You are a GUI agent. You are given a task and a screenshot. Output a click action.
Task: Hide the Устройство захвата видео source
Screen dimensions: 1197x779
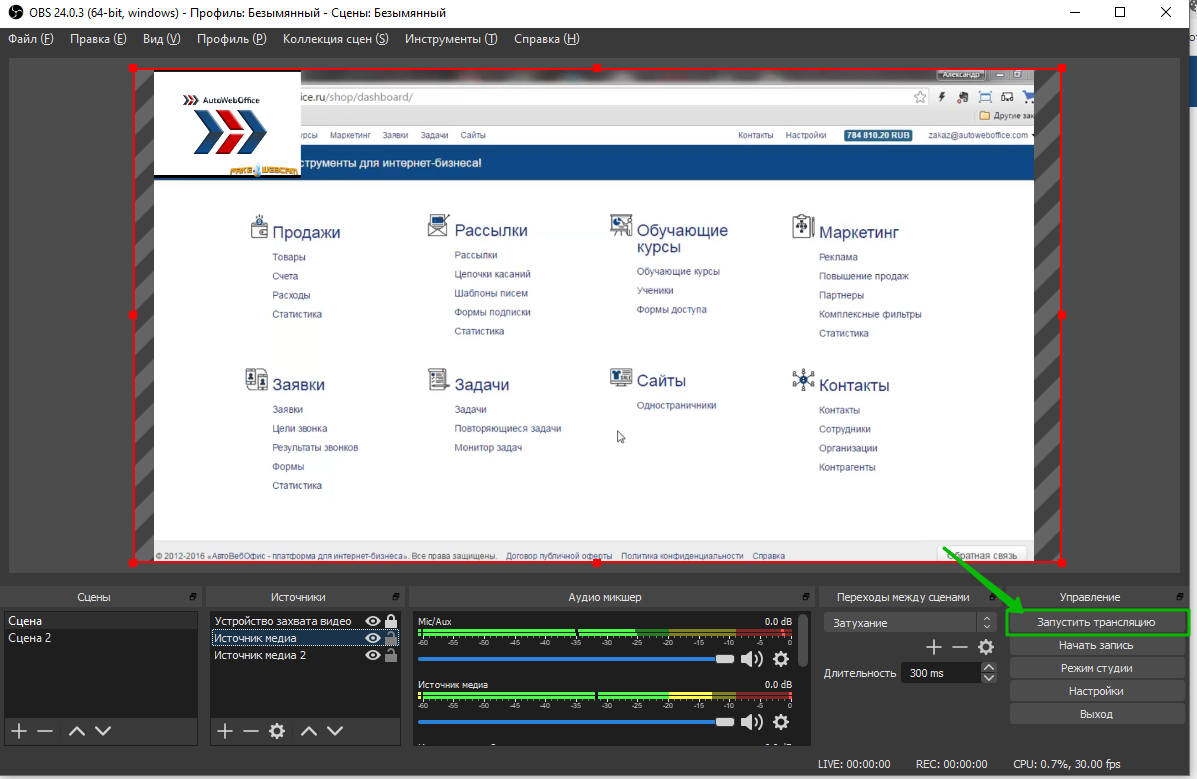373,621
